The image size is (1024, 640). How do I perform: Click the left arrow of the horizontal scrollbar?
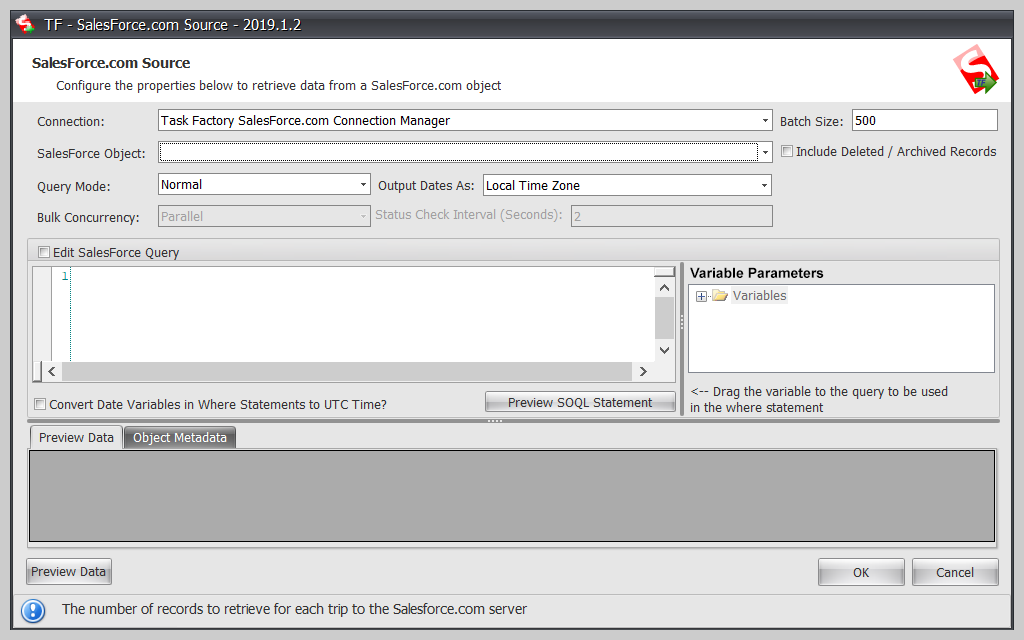click(51, 370)
